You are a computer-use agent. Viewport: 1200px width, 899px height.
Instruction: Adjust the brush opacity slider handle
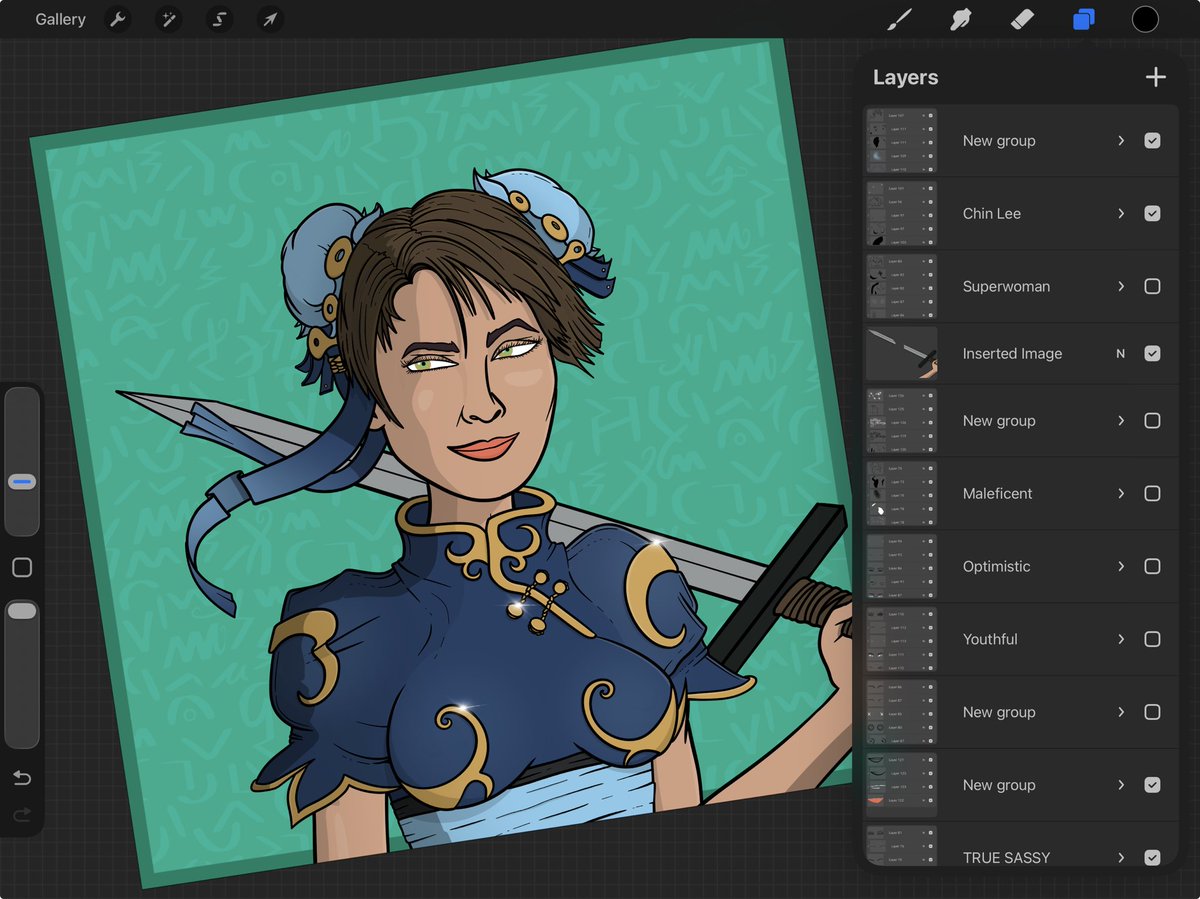pos(22,610)
